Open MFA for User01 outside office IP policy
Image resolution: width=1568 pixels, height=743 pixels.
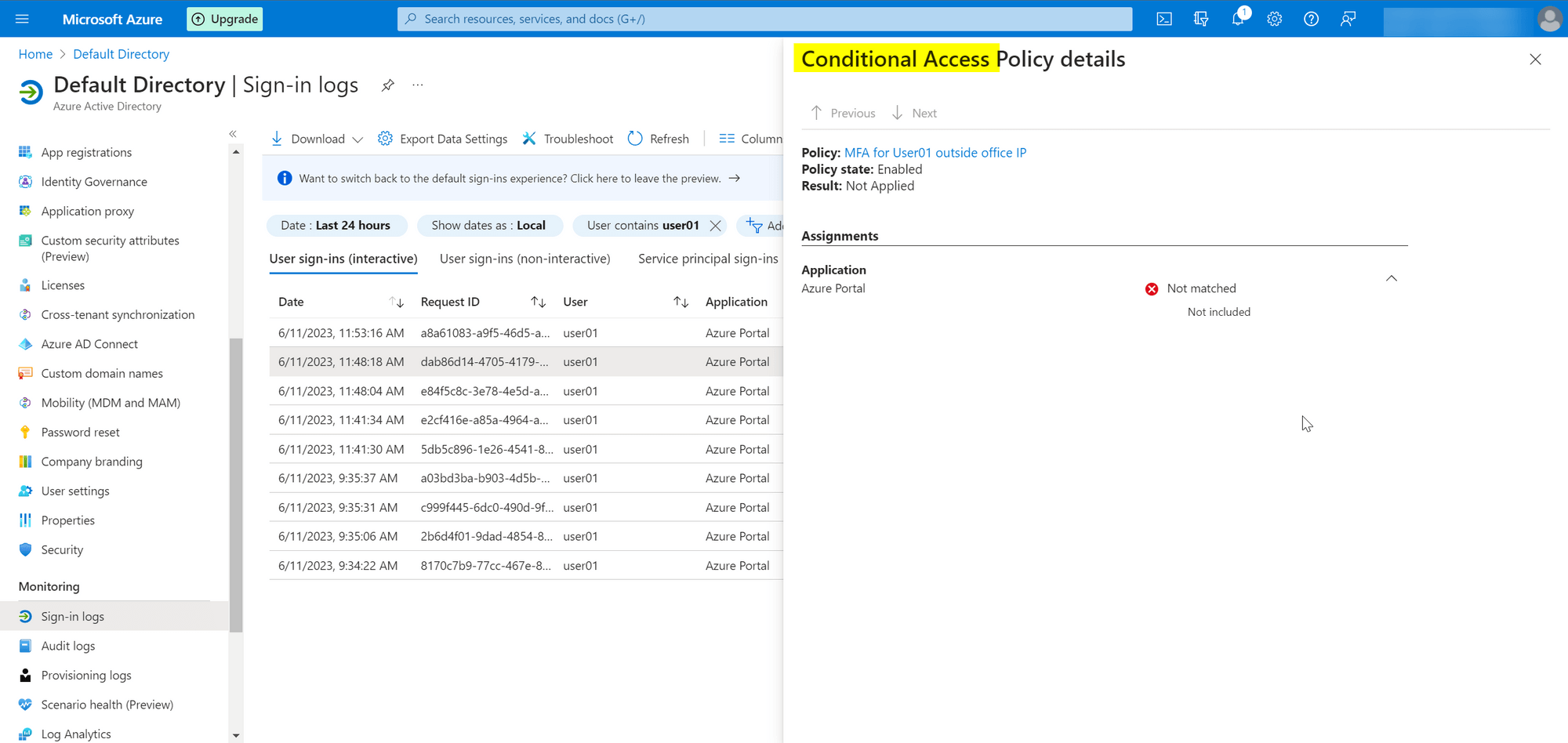coord(935,153)
